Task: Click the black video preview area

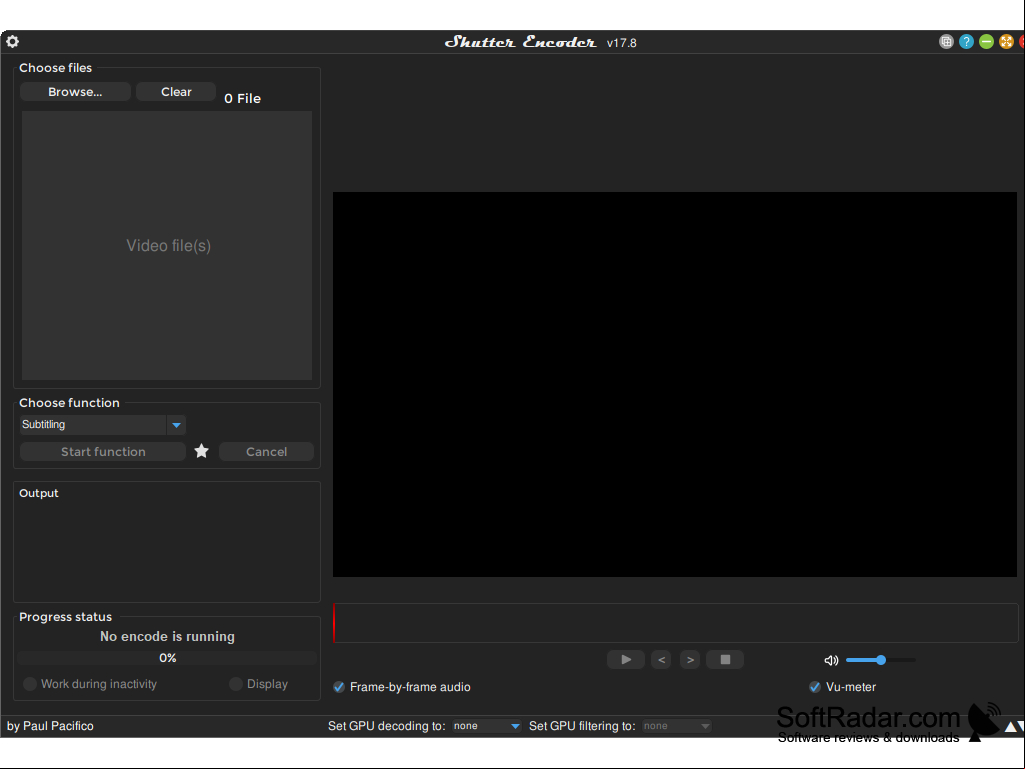Action: pyautogui.click(x=675, y=384)
